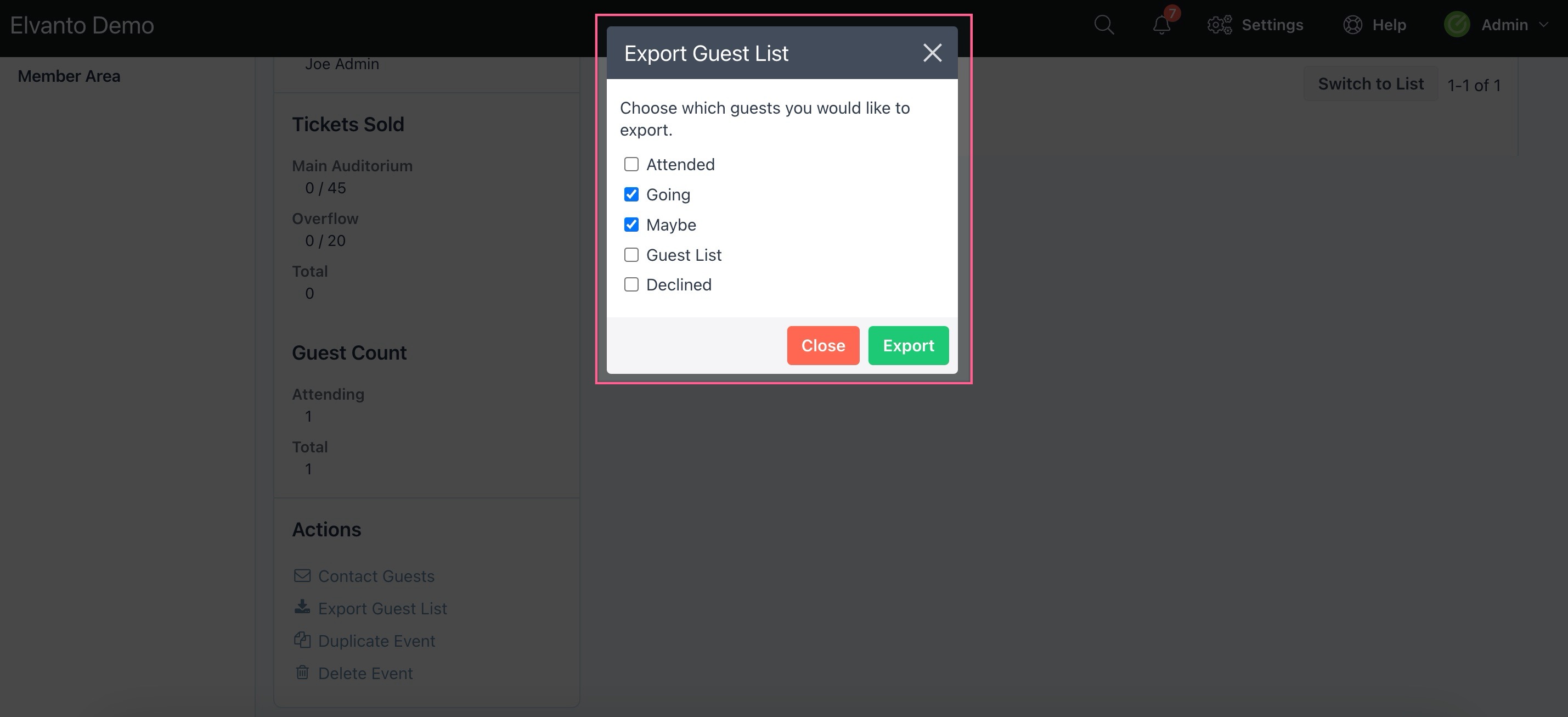Expand the Admin dropdown chevron
Image resolution: width=1568 pixels, height=717 pixels.
(x=1543, y=25)
